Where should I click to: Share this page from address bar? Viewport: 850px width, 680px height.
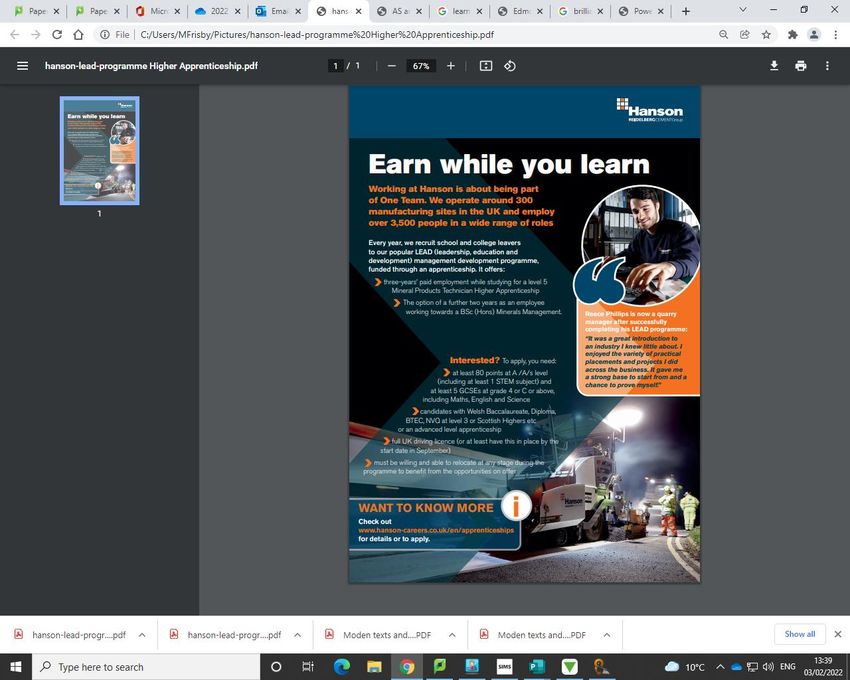[745, 35]
